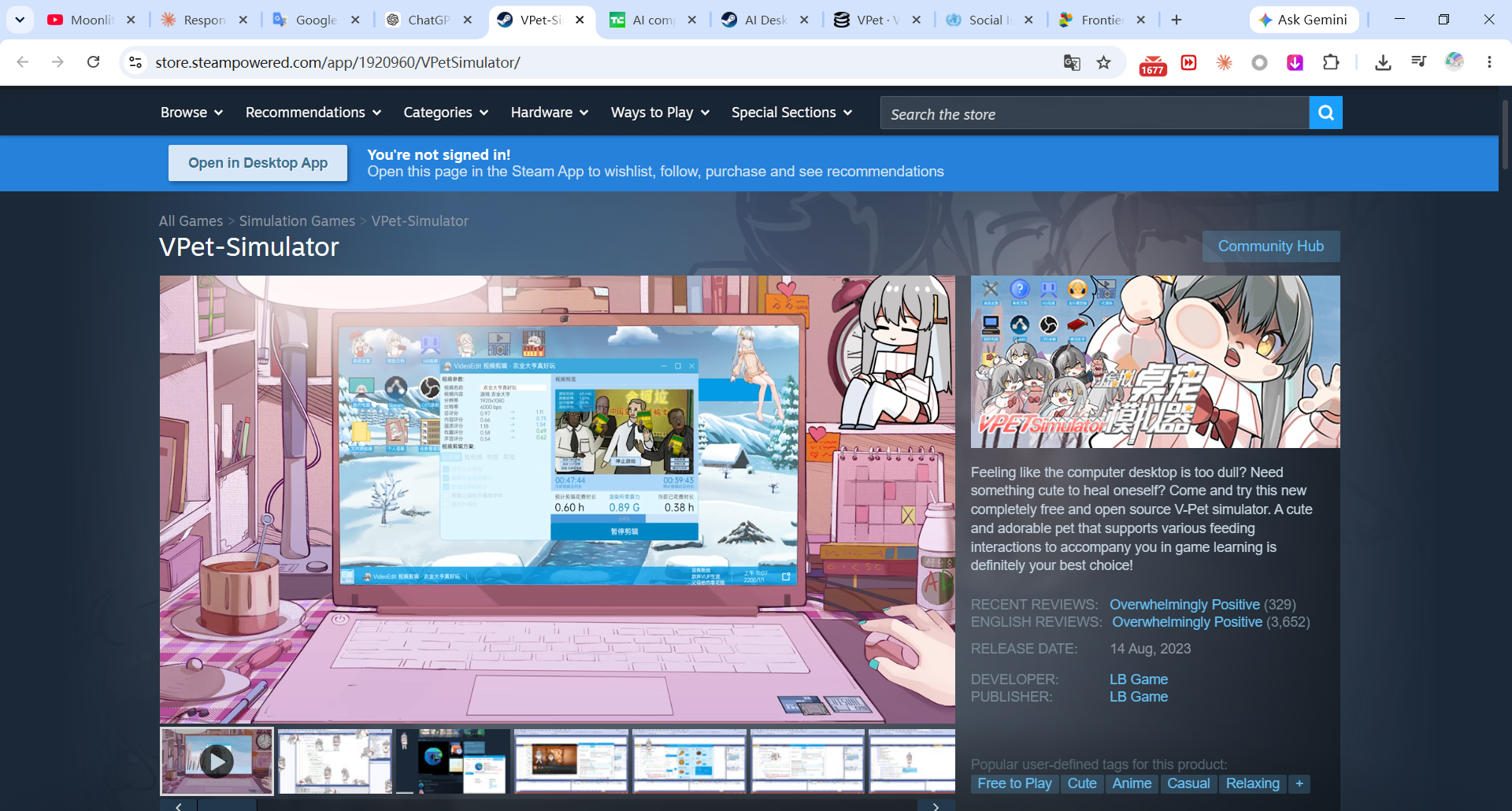Click the screenshot strip right arrow

936,805
